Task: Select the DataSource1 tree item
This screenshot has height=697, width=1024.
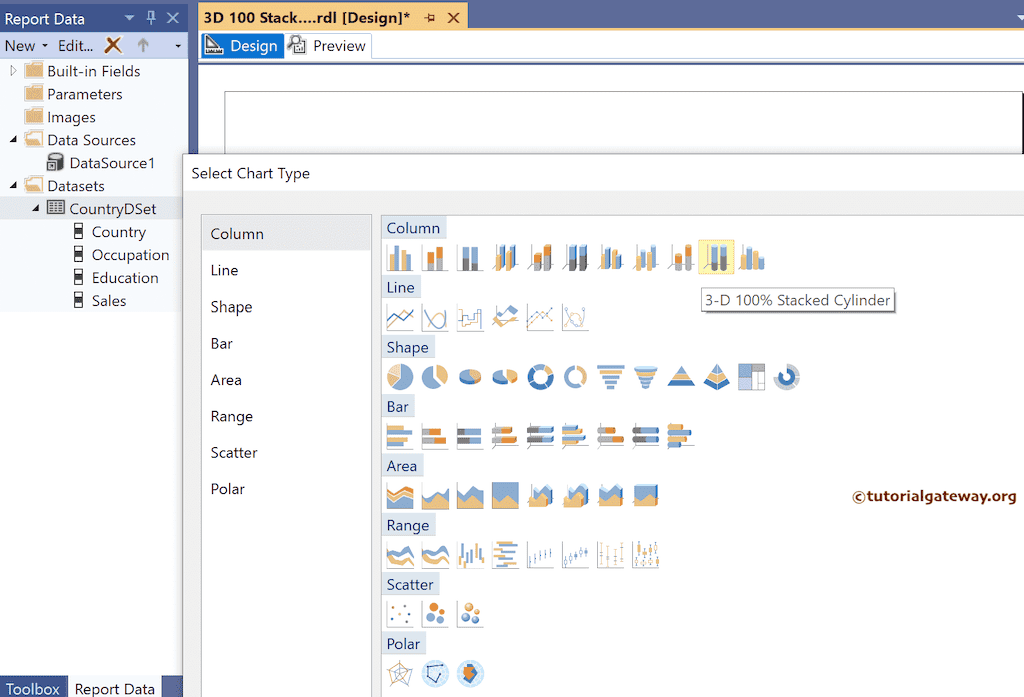Action: [x=101, y=163]
